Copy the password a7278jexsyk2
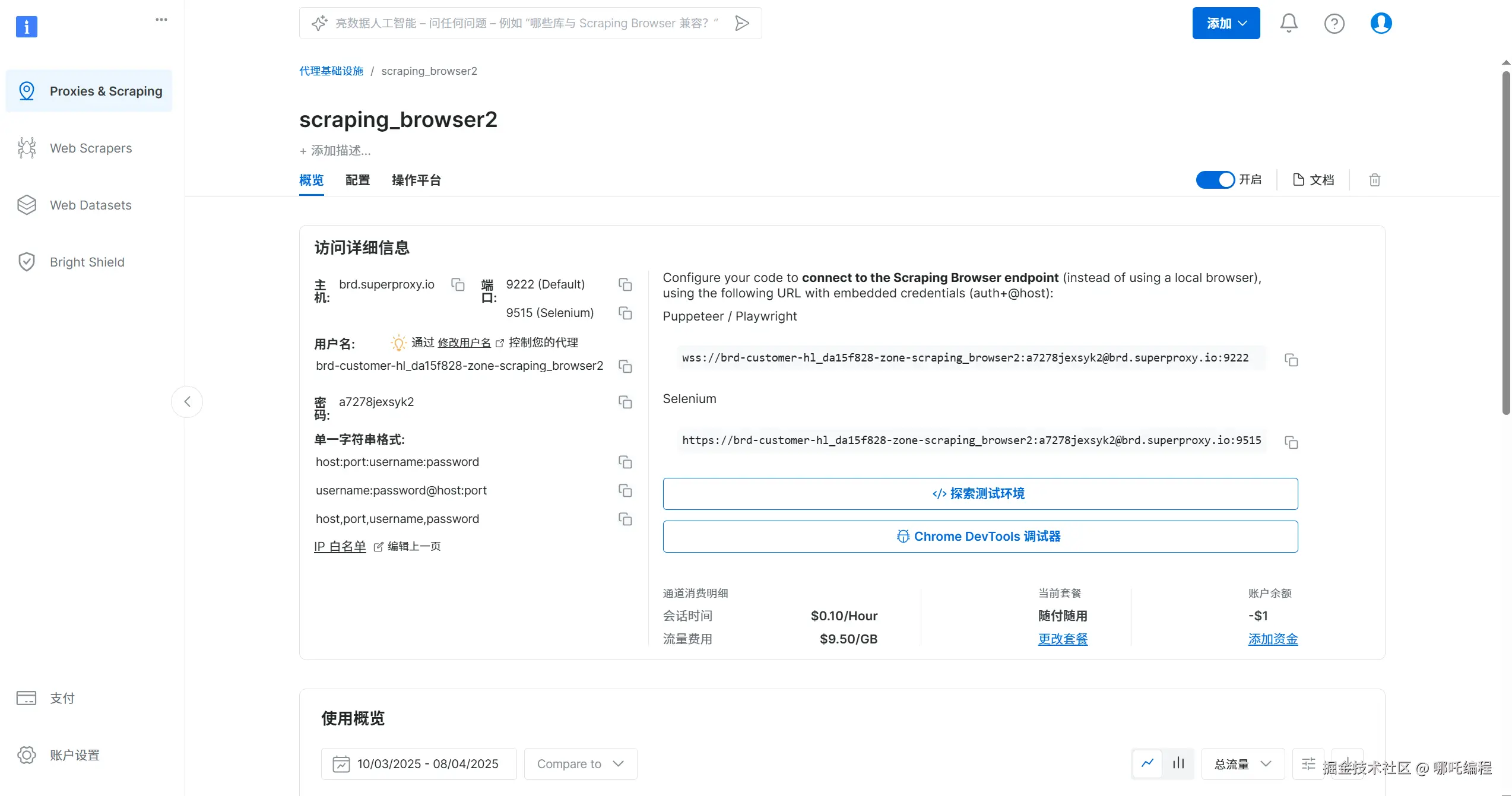 [625, 402]
